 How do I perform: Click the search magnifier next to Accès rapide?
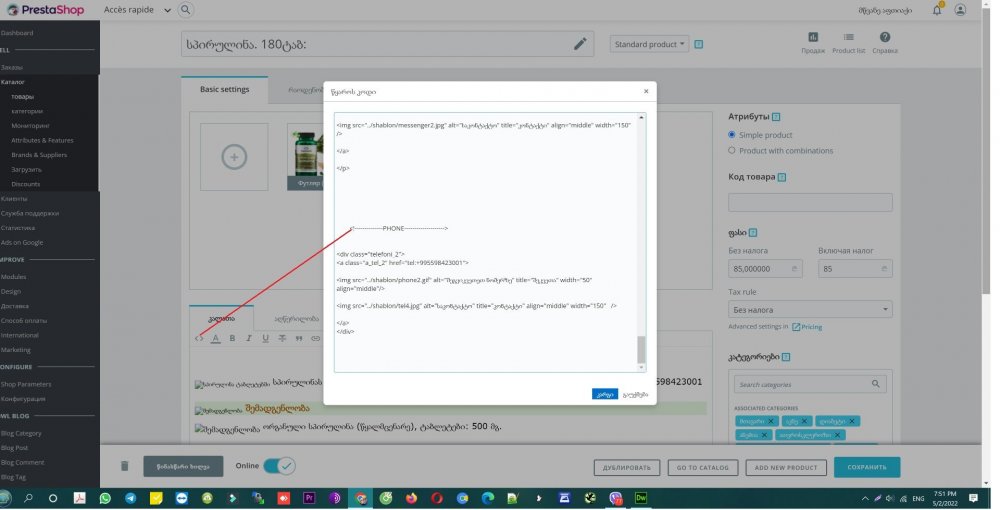[186, 10]
